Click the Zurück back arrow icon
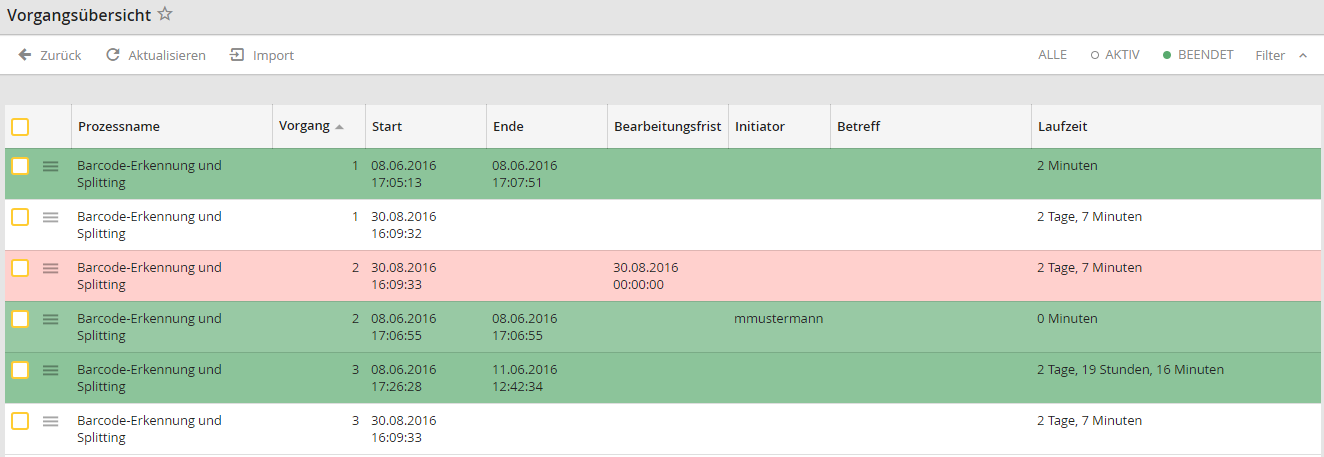 click(25, 55)
